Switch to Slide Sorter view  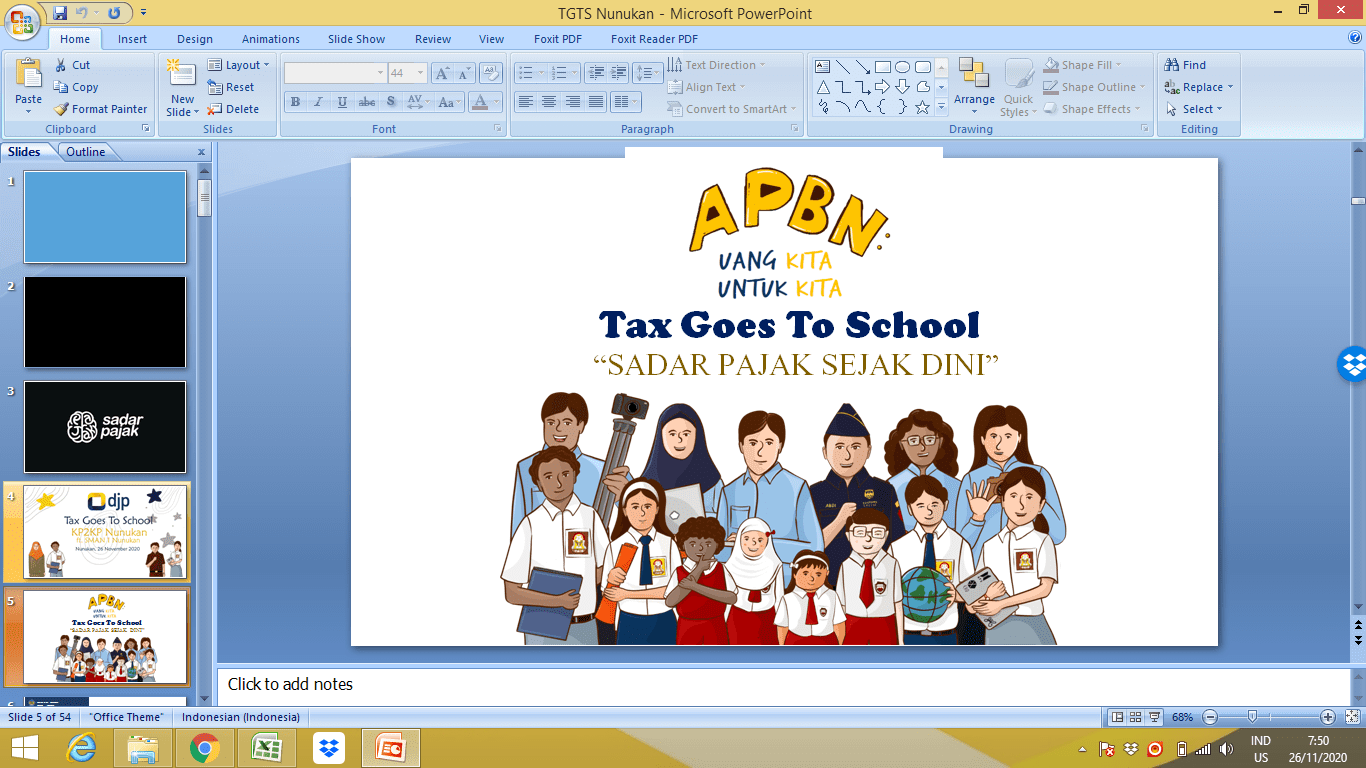tap(1135, 717)
